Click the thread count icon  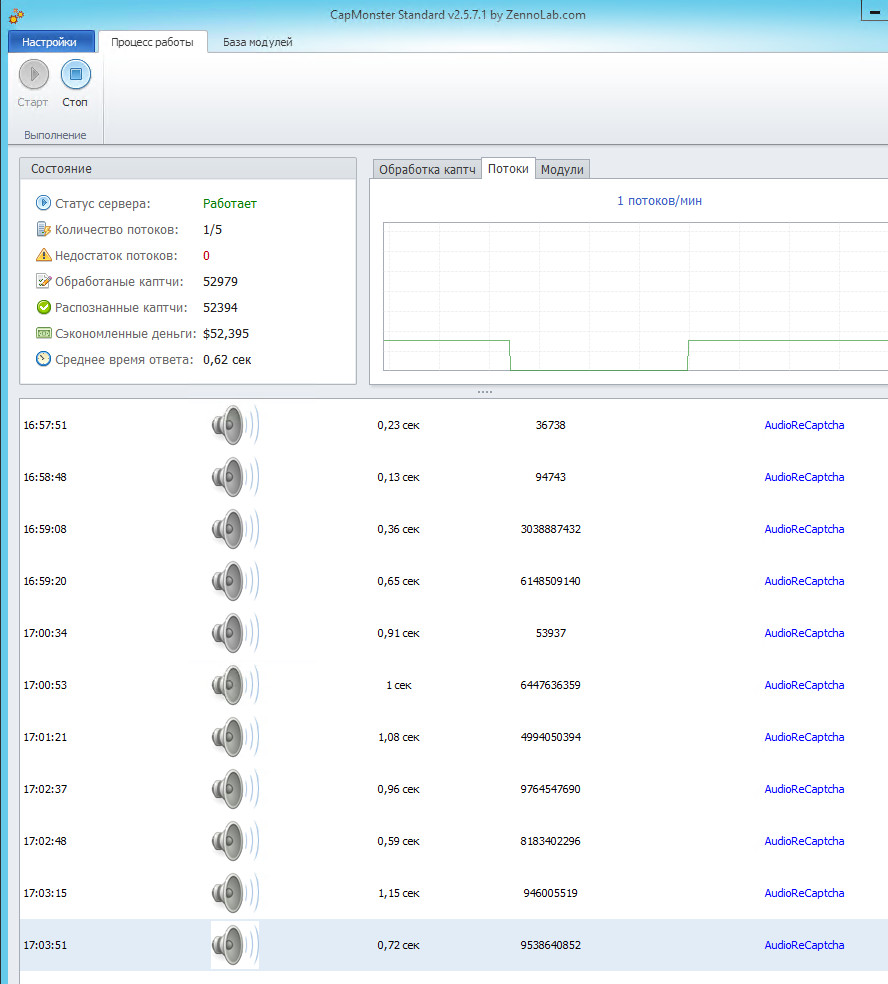43,229
